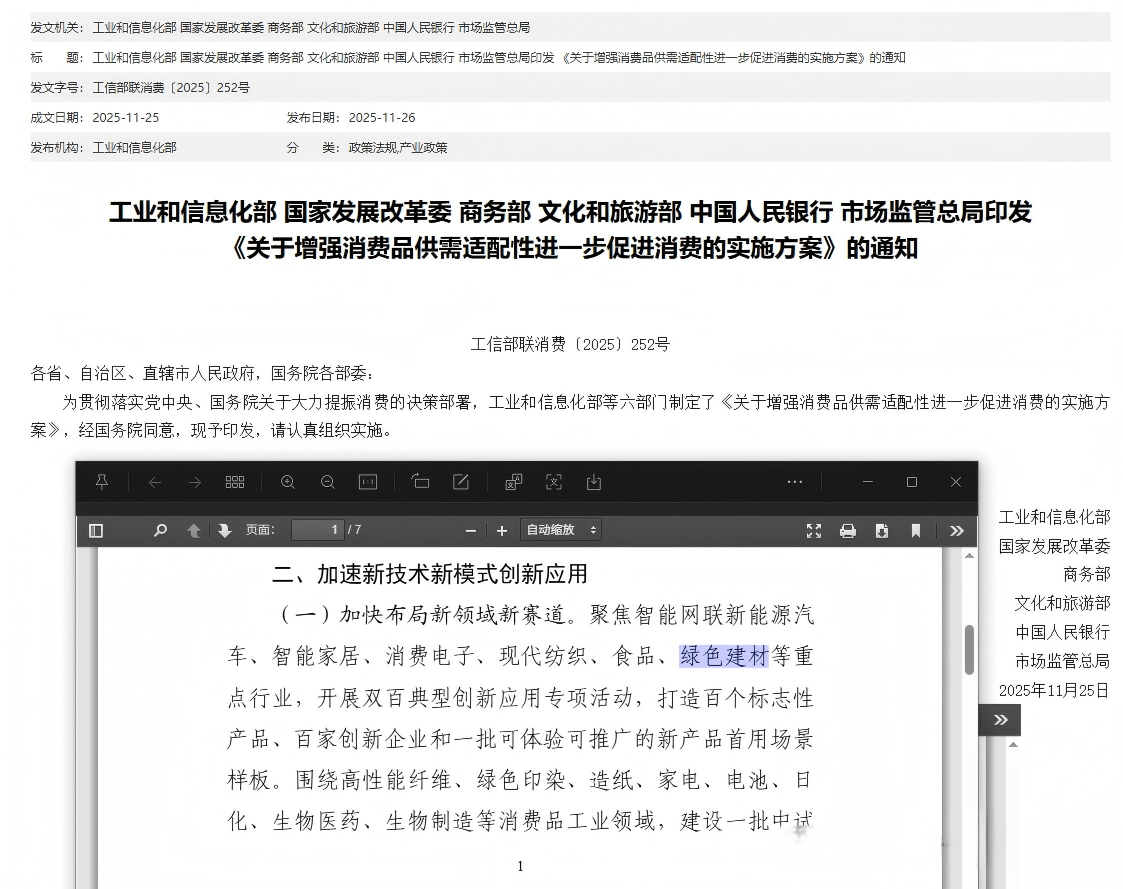Open the ellipsis overflow menu
This screenshot has height=889, width=1123.
(x=795, y=482)
